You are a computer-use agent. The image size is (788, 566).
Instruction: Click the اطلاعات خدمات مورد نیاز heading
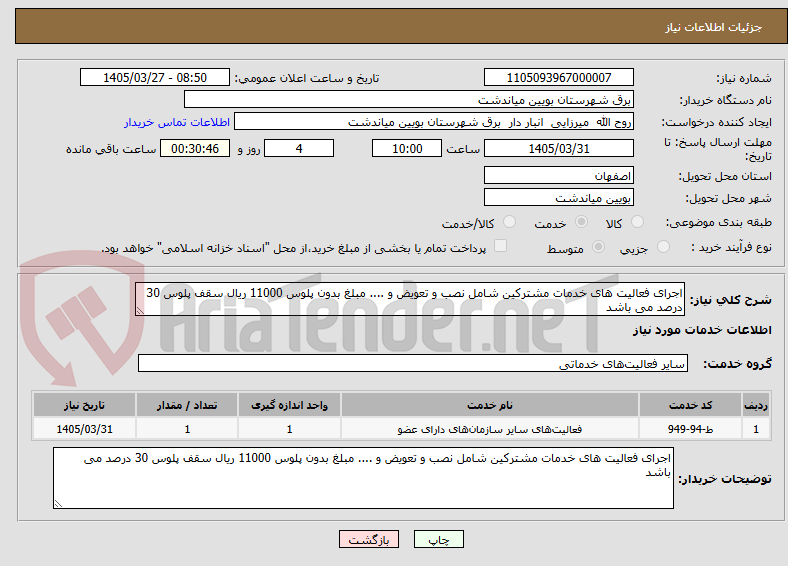click(x=702, y=330)
